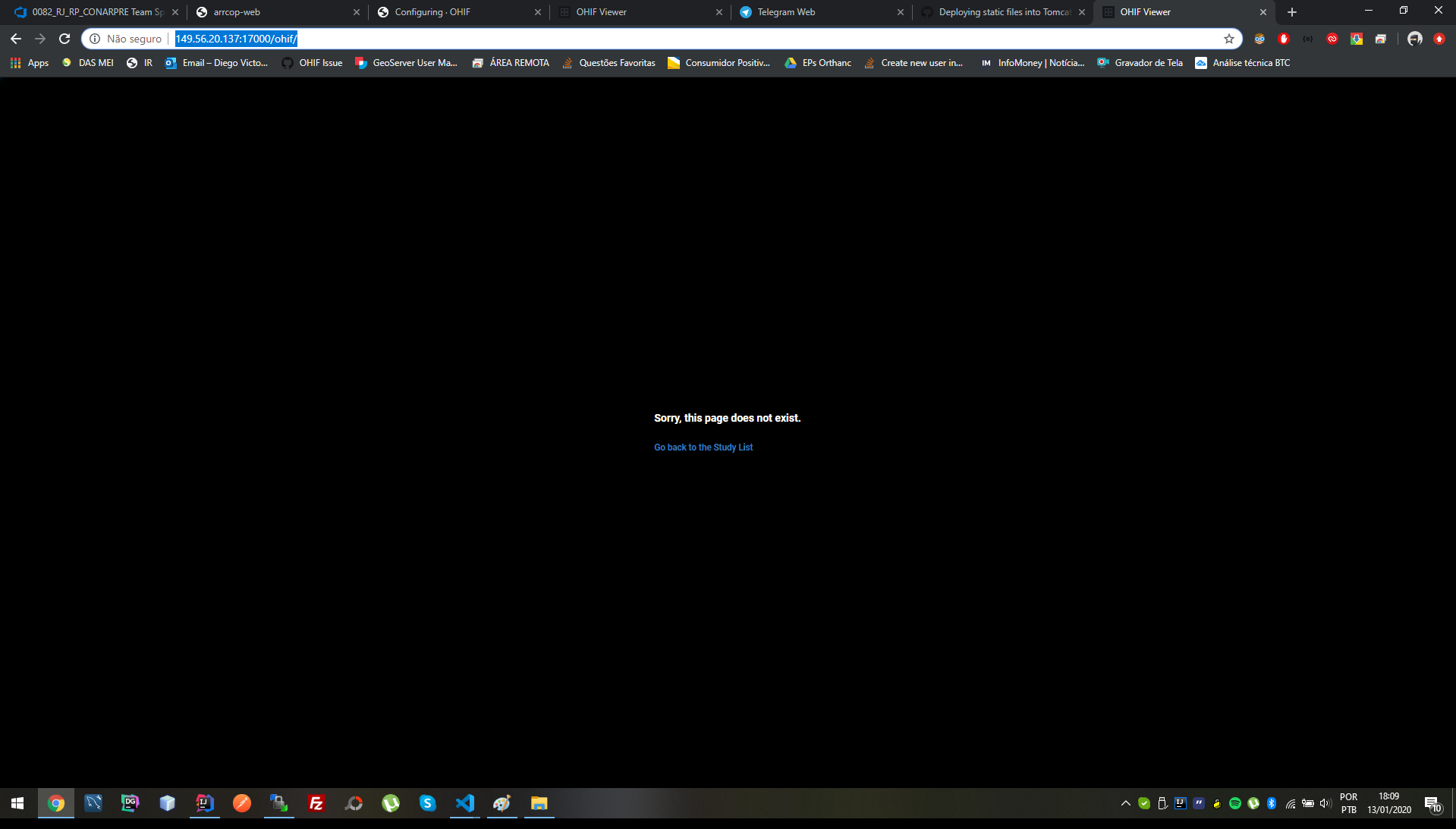Open uTorrent from the taskbar
Screen dimensions: 1456x829
pyautogui.click(x=391, y=803)
